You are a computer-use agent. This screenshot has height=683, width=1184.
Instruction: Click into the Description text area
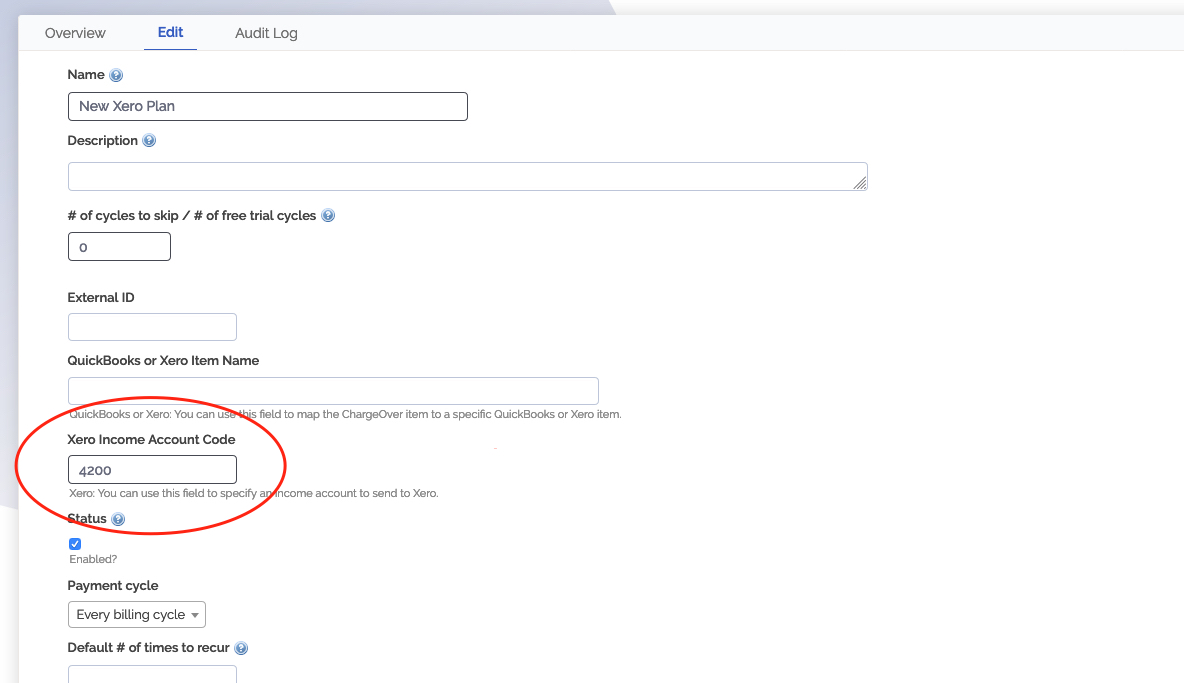(x=467, y=177)
